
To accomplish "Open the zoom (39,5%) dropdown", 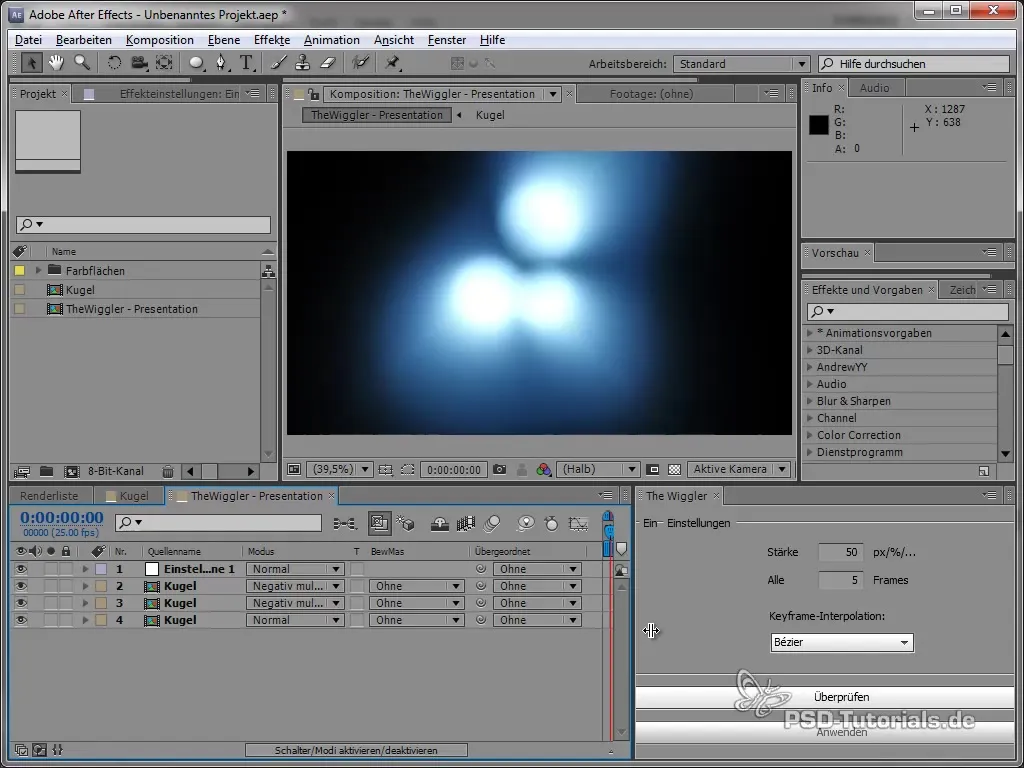I will pyautogui.click(x=339, y=470).
